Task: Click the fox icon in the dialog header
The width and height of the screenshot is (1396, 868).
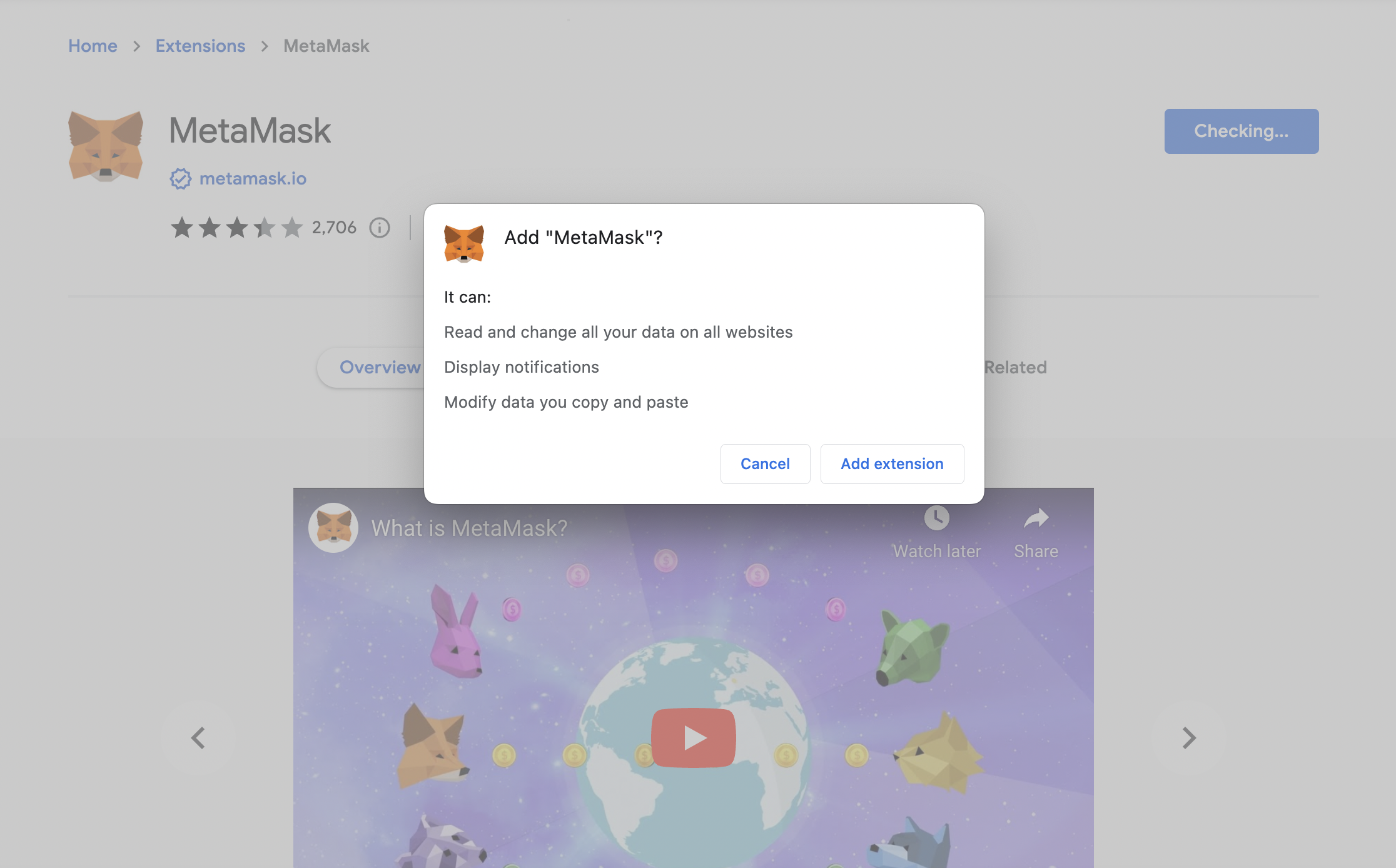Action: point(465,243)
